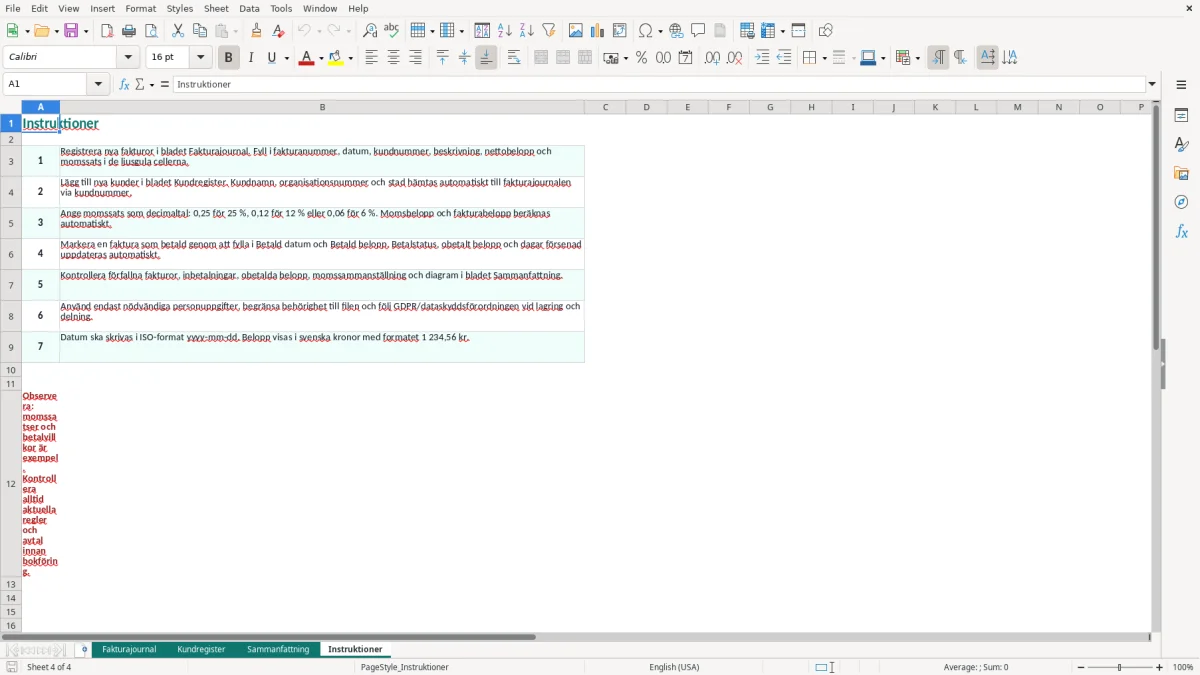Align text left
The image size is (1200, 675).
coord(372,58)
